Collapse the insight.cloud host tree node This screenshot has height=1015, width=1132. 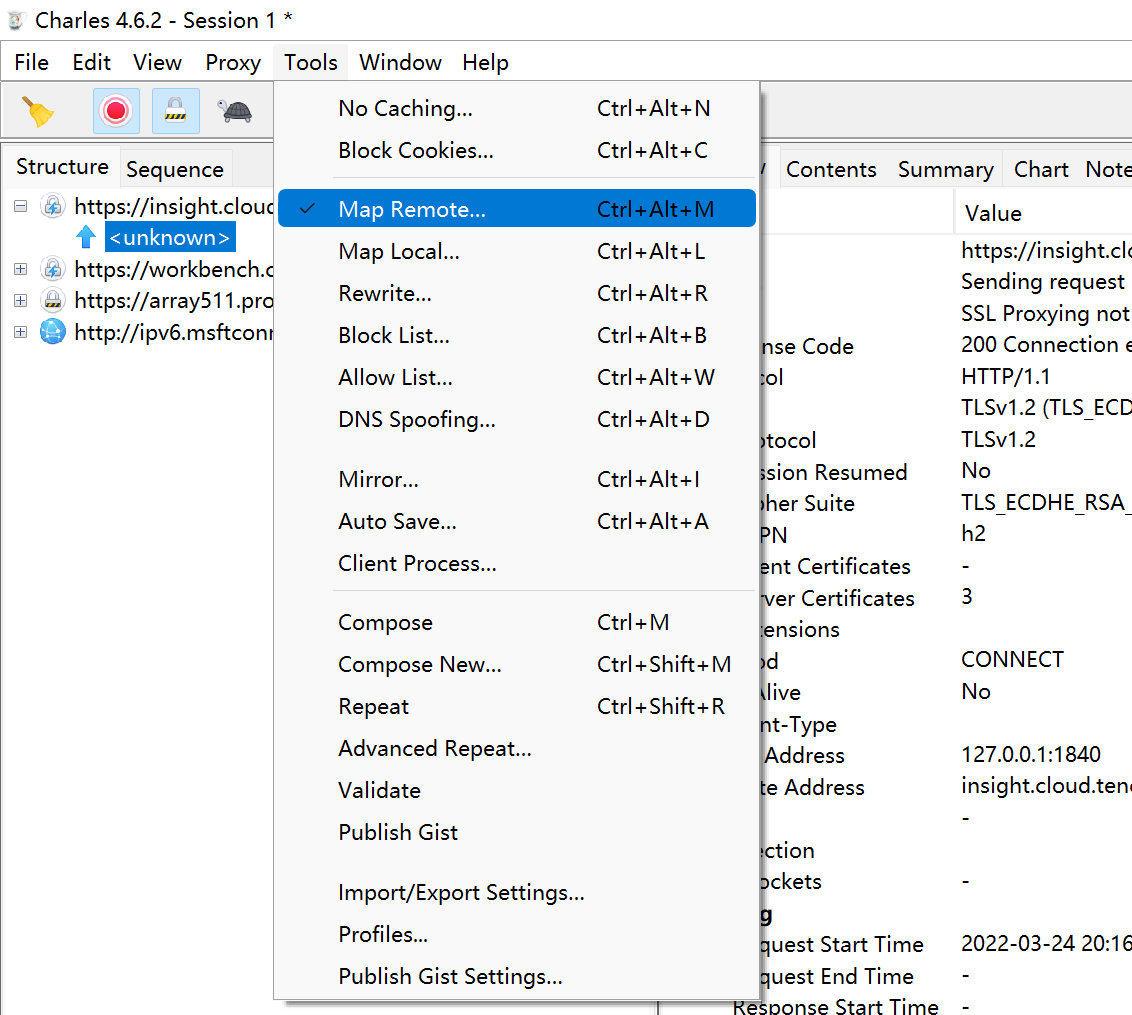(x=20, y=206)
